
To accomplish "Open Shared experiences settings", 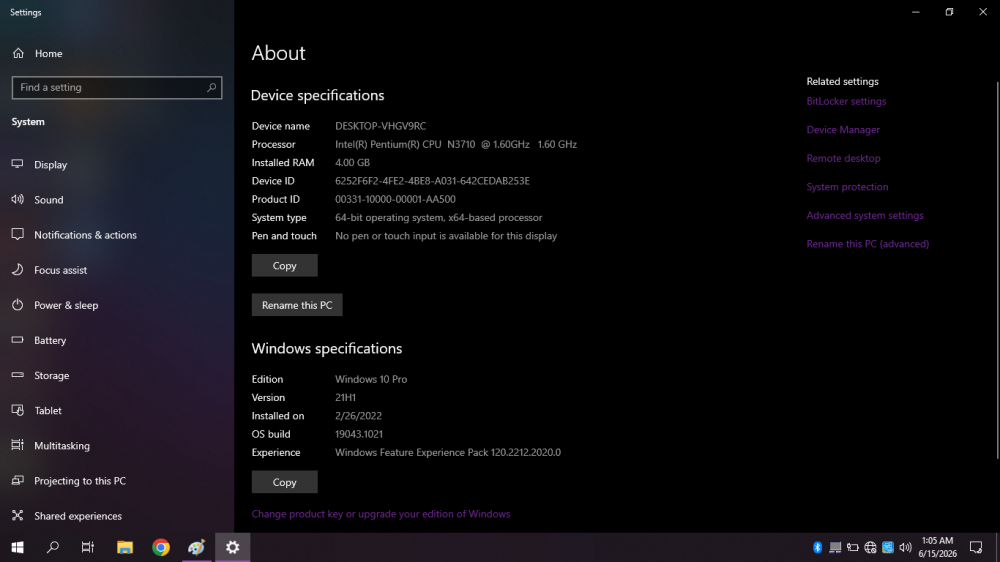I will pyautogui.click(x=117, y=515).
